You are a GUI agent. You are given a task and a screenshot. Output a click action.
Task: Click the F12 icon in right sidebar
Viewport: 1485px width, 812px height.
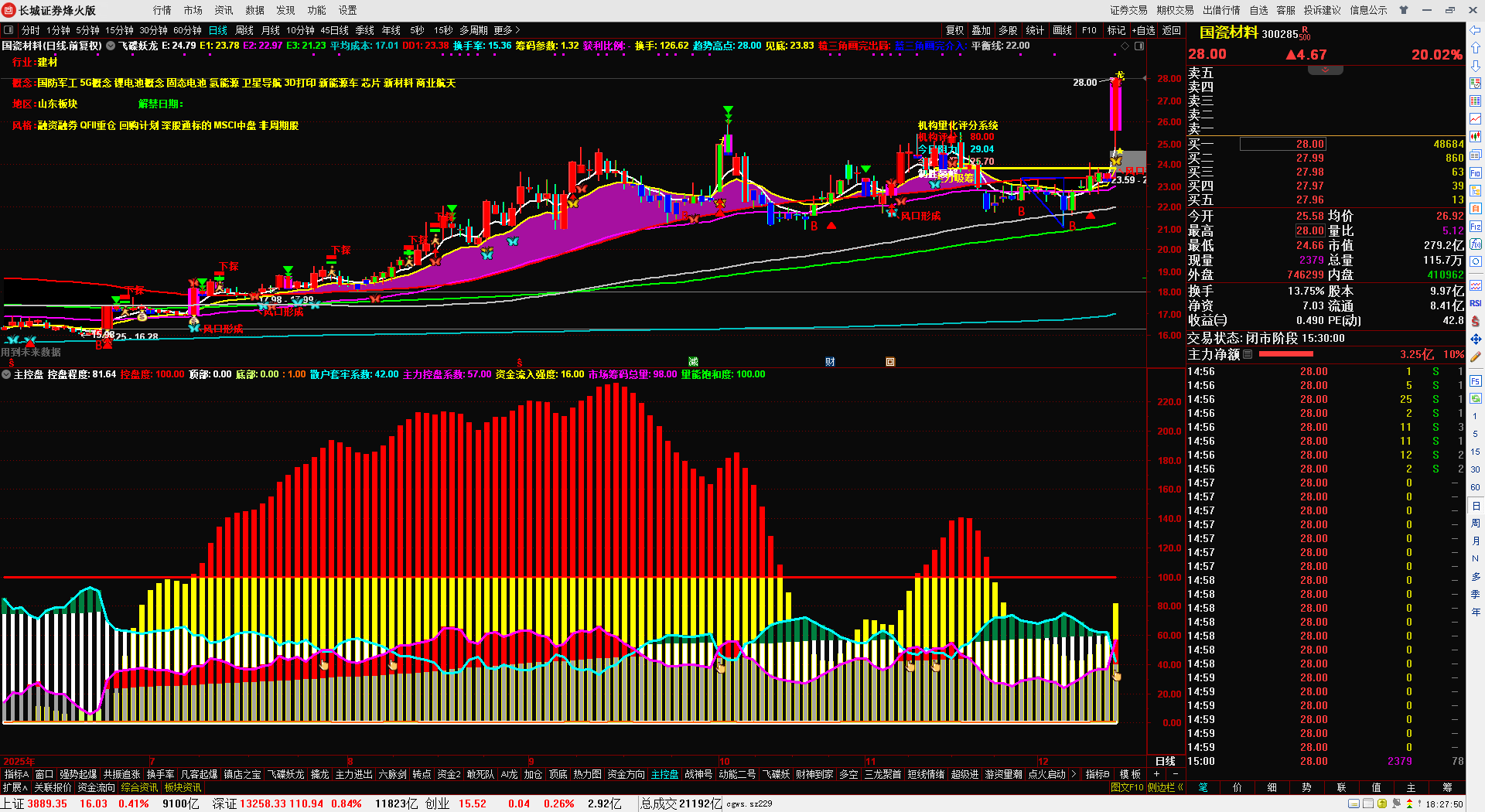(x=1476, y=227)
